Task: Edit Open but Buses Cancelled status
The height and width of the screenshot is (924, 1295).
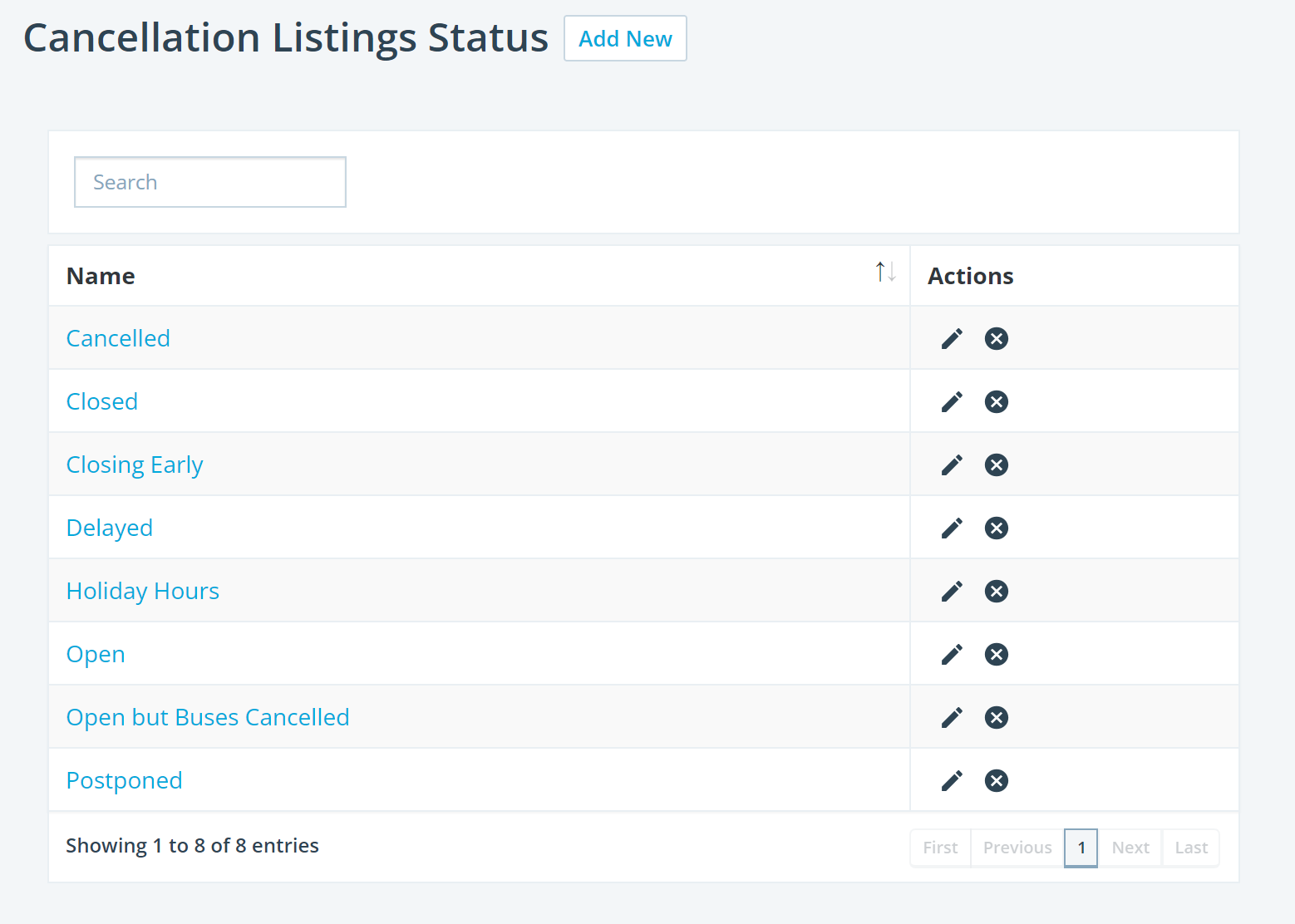Action: tap(952, 718)
